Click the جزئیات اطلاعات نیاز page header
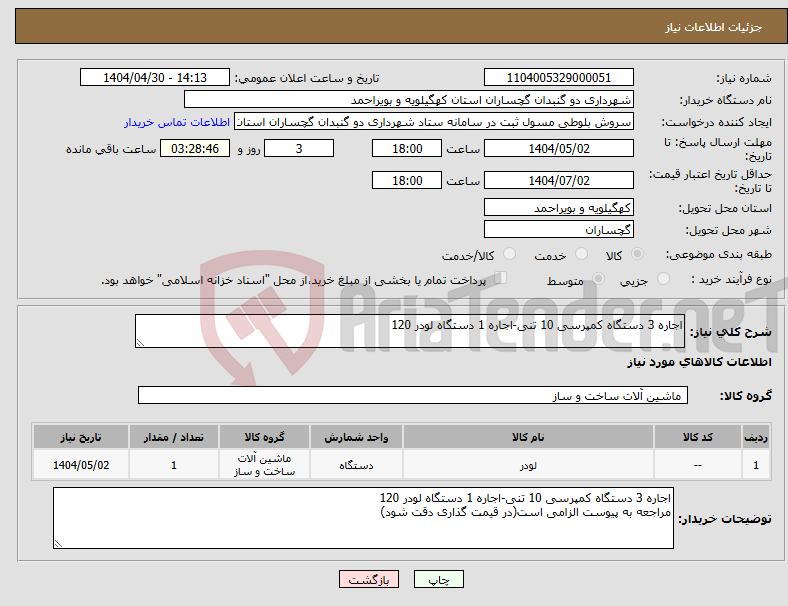This screenshot has width=788, height=606. coord(714,27)
